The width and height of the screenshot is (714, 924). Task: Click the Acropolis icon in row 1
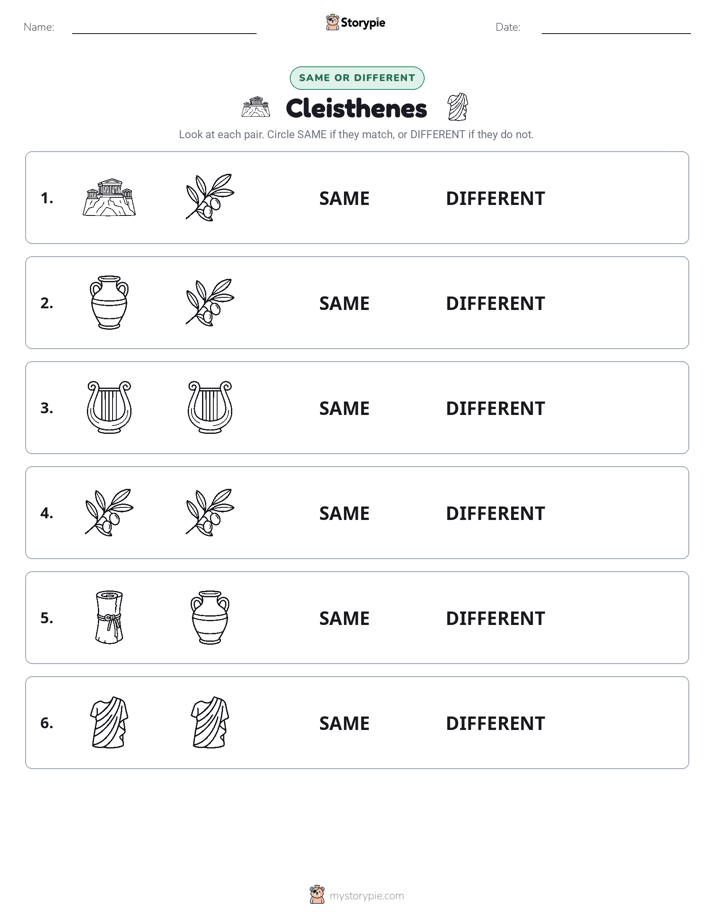pos(109,197)
